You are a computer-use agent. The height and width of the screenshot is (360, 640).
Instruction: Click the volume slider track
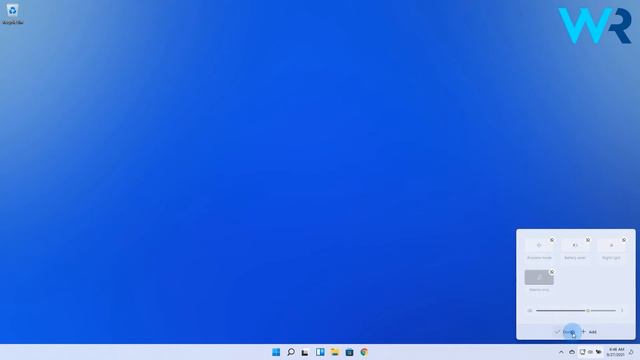576,311
